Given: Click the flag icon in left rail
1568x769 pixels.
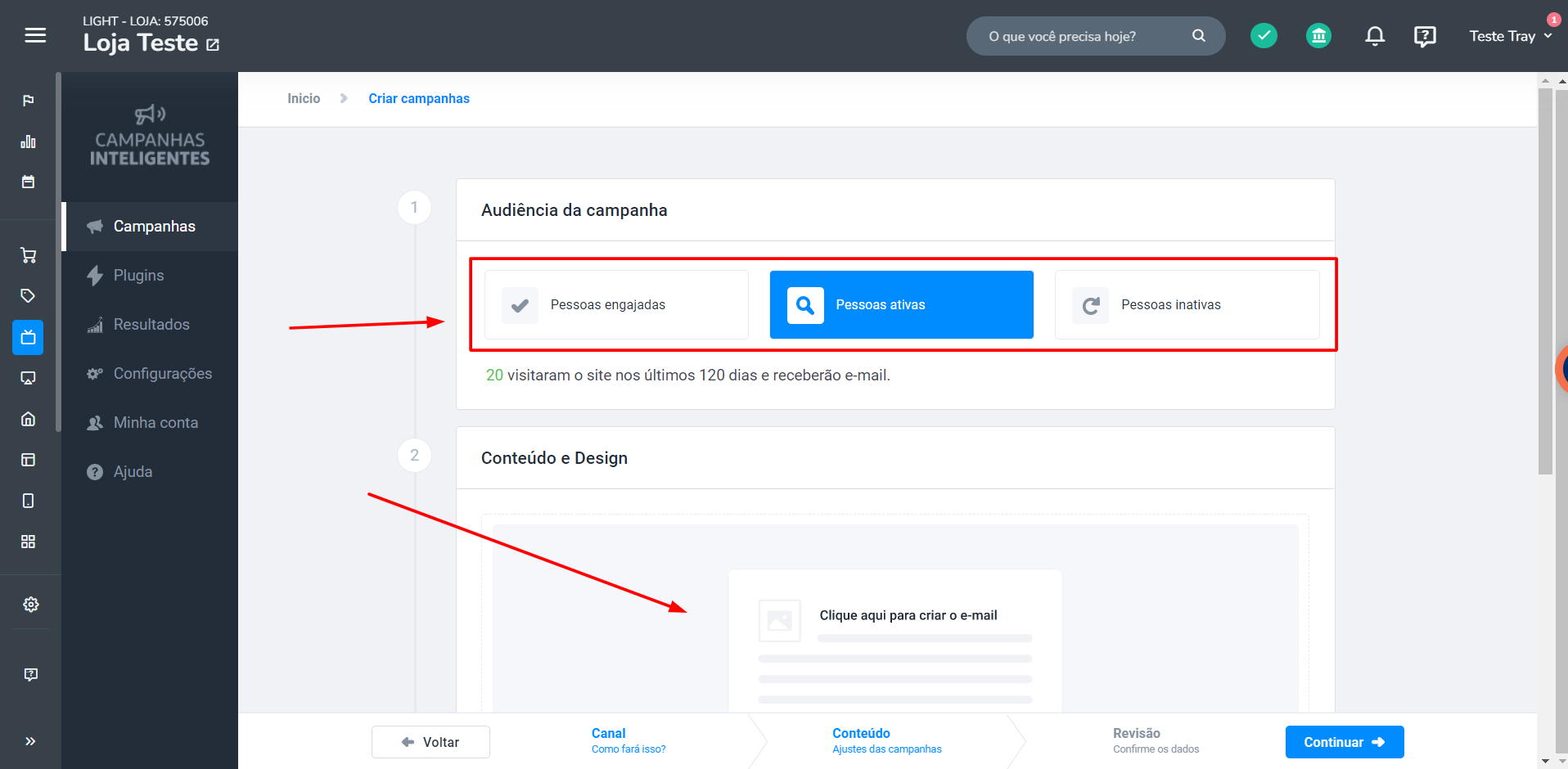Looking at the screenshot, I should (29, 101).
